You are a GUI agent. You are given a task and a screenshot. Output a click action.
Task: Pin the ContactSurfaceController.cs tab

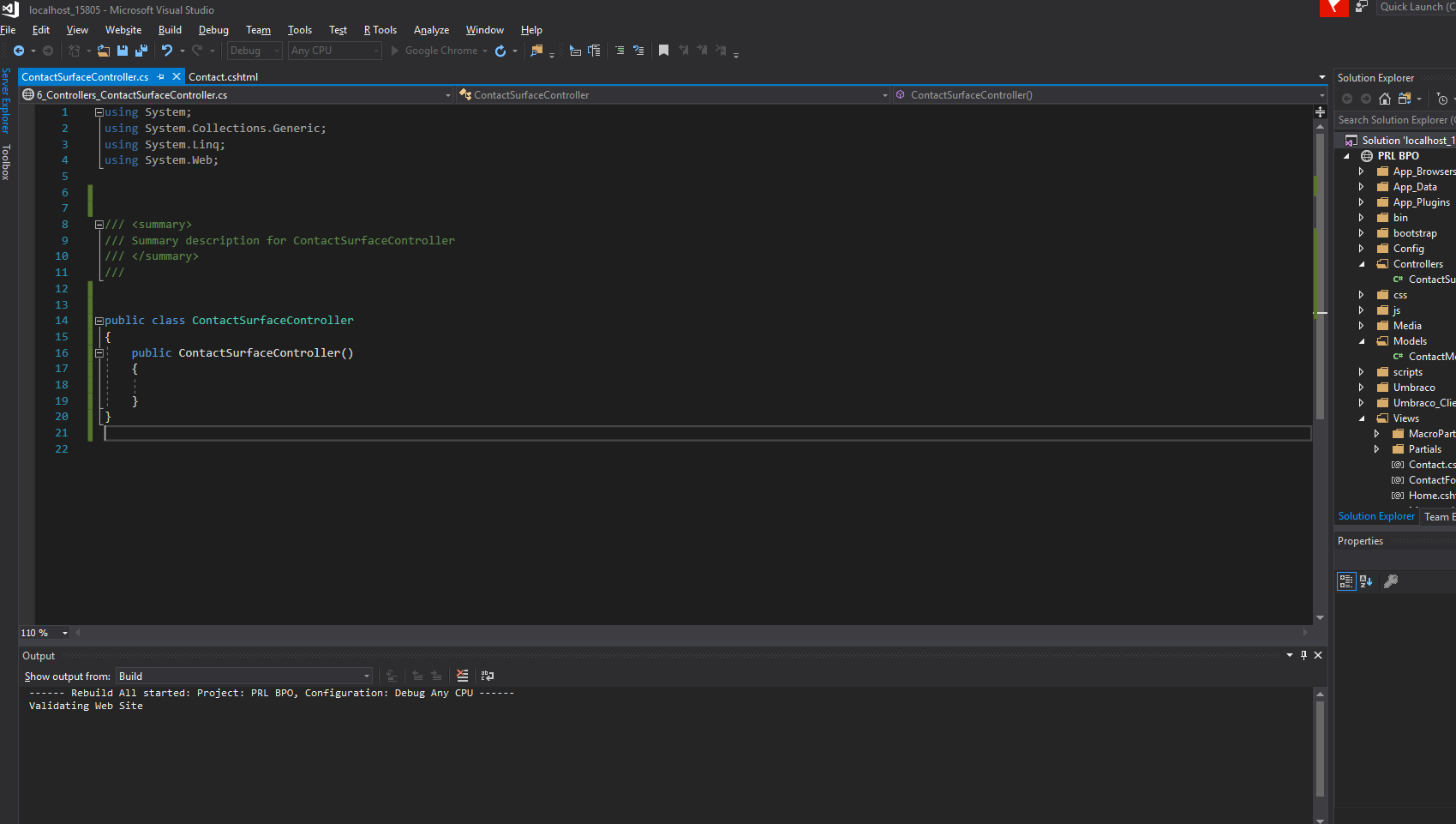[x=161, y=76]
